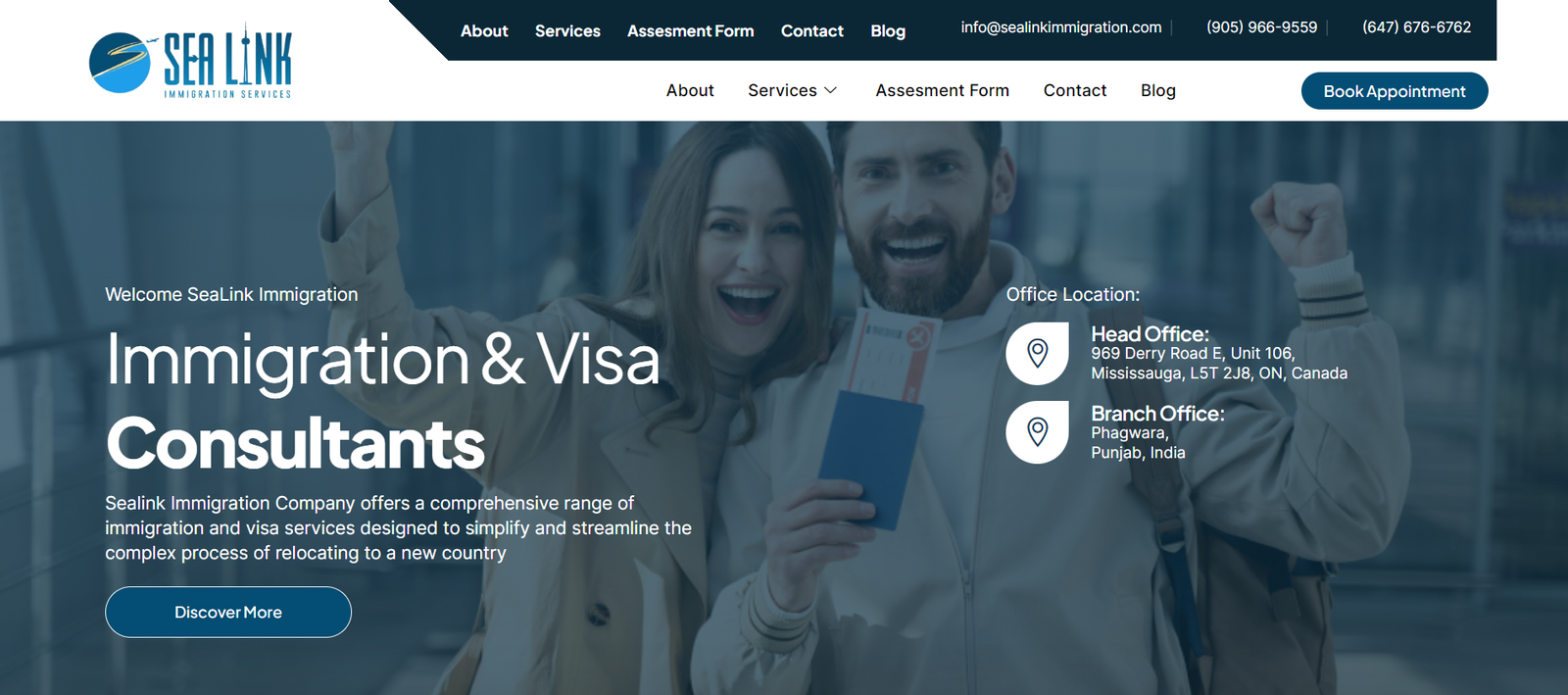Open About in the white navigation bar
Viewport: 1568px width, 695px height.
[x=690, y=90]
